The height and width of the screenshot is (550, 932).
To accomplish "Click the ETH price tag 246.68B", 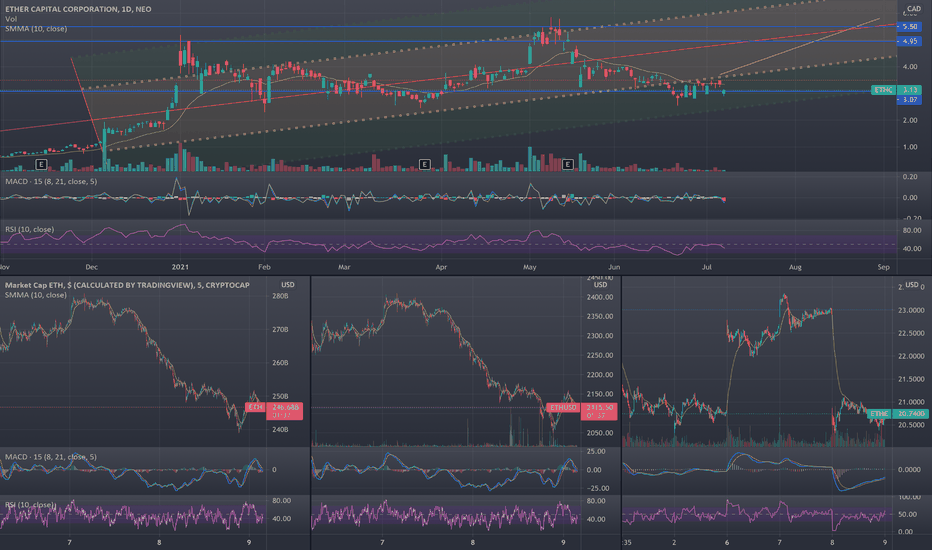I will tap(274, 411).
